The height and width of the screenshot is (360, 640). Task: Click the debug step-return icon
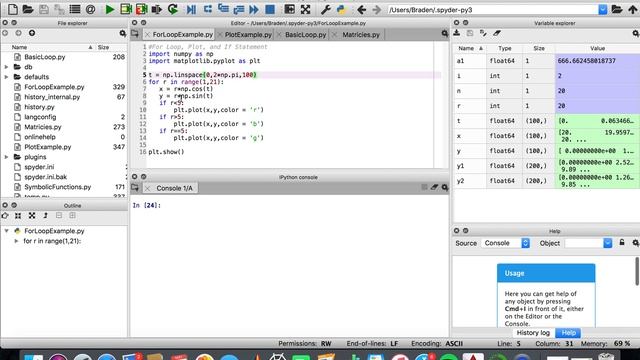(x=238, y=9)
